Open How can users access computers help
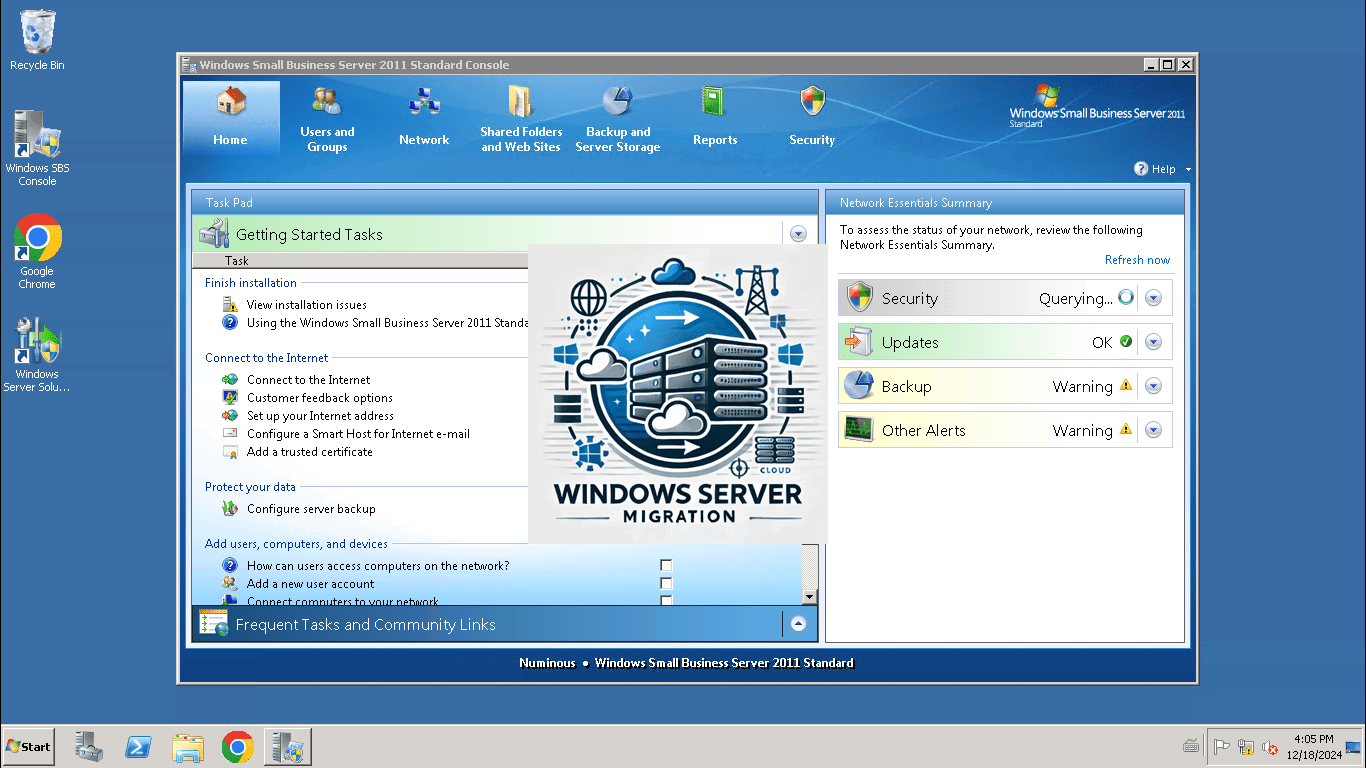 (378, 566)
